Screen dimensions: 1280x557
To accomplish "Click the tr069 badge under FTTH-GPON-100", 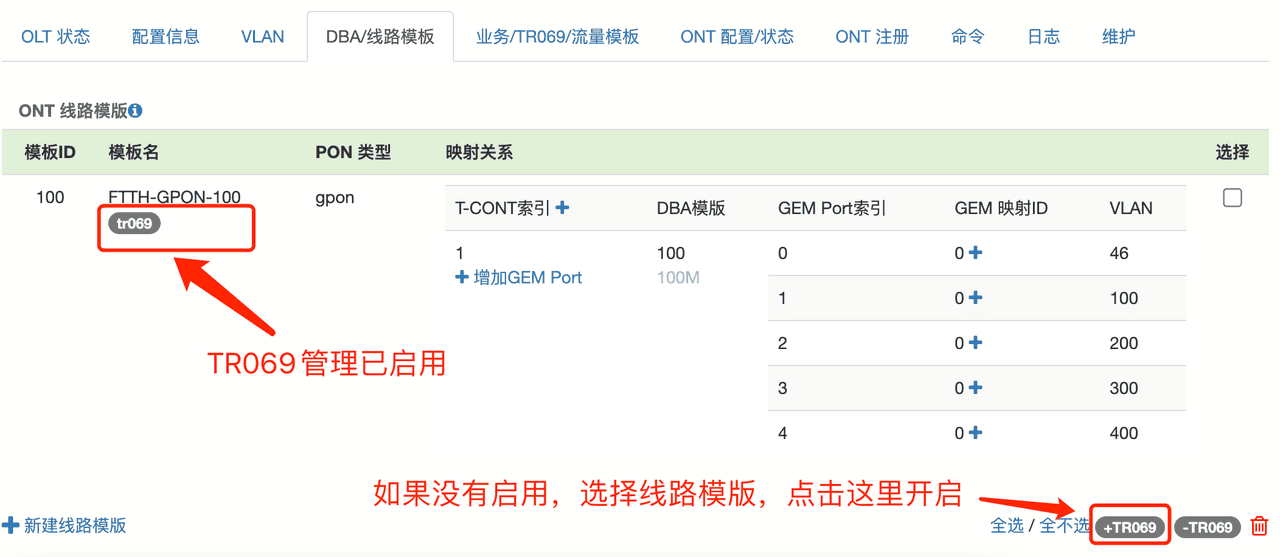I will click(x=134, y=224).
